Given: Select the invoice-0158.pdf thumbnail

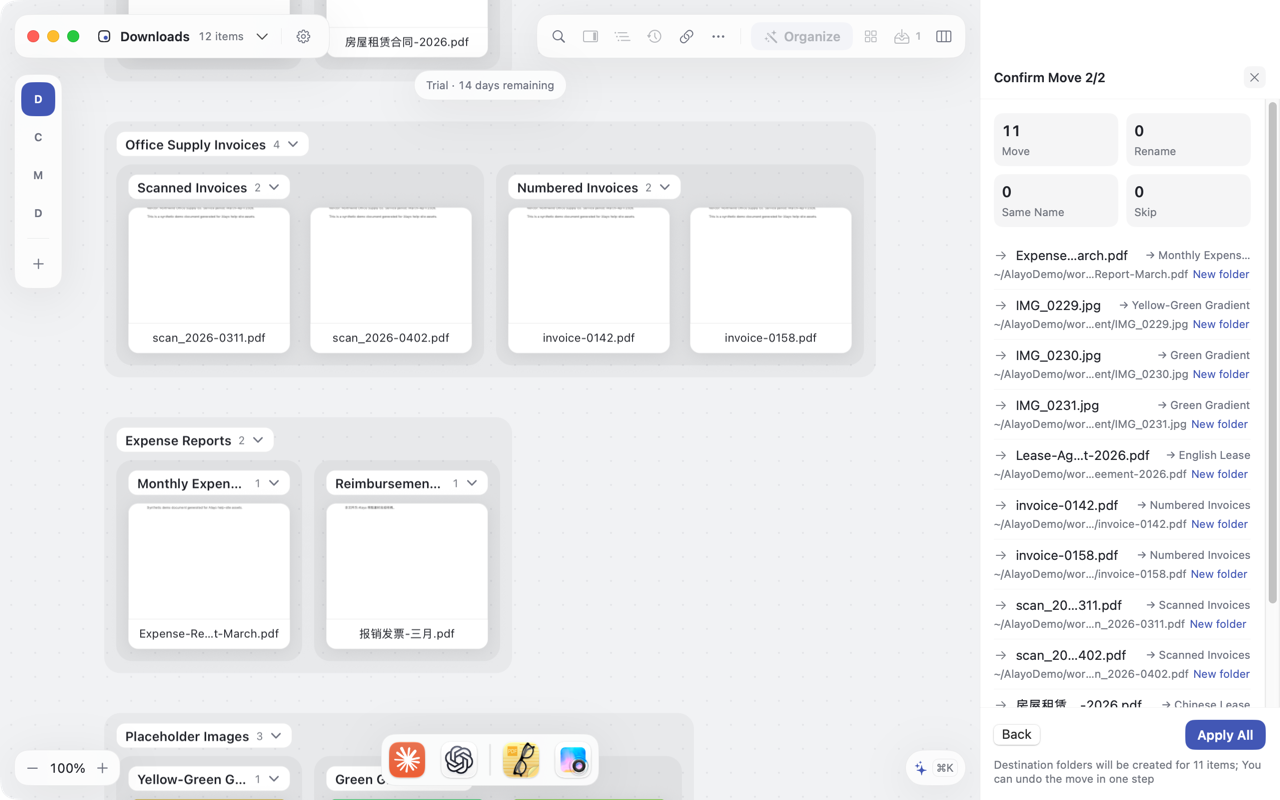Looking at the screenshot, I should (771, 280).
